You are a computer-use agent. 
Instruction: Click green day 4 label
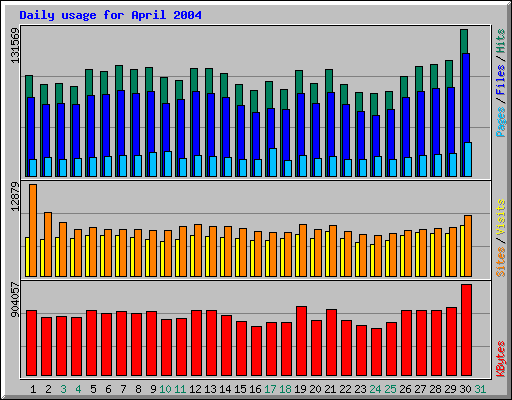[78, 389]
